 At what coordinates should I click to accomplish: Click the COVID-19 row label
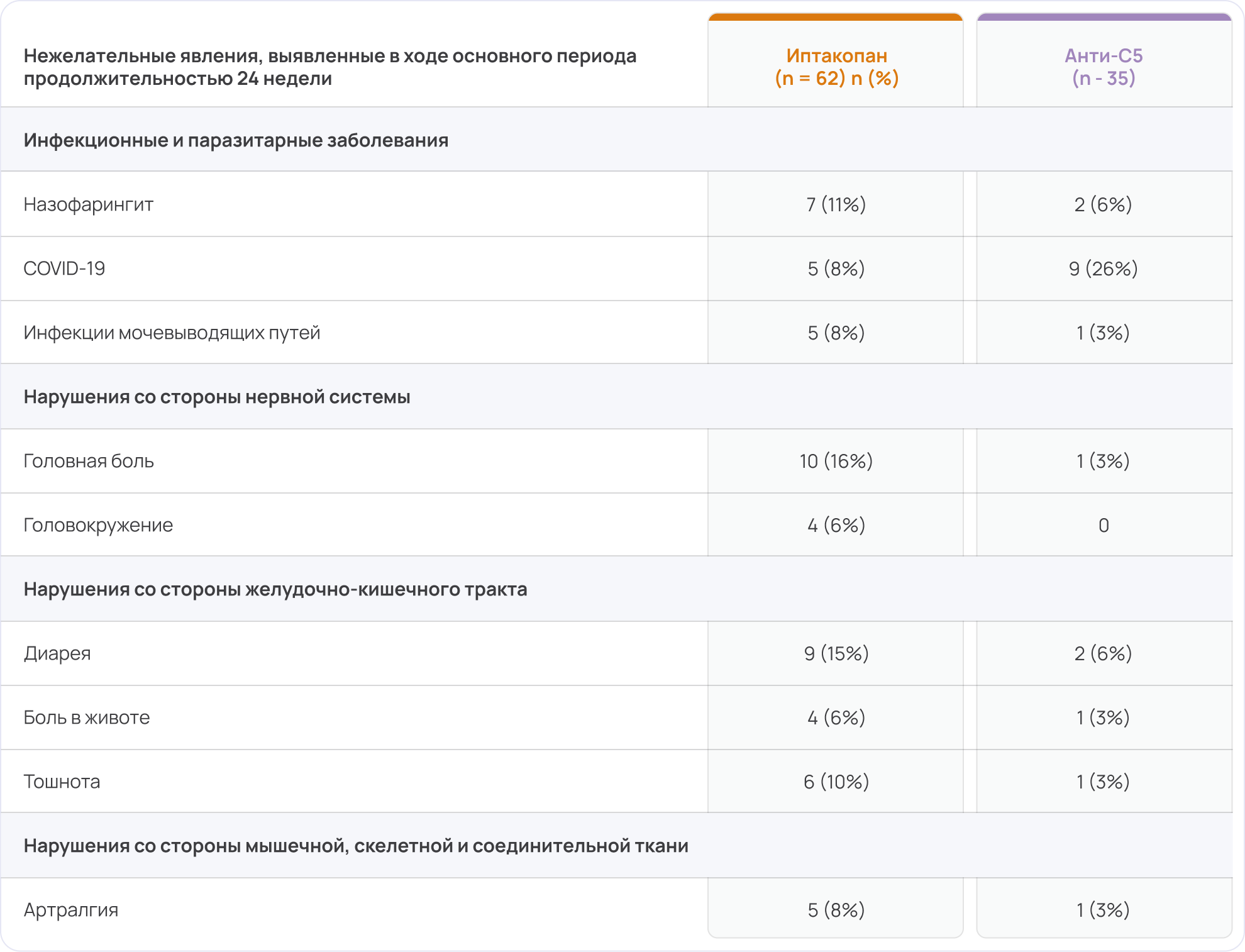point(64,268)
